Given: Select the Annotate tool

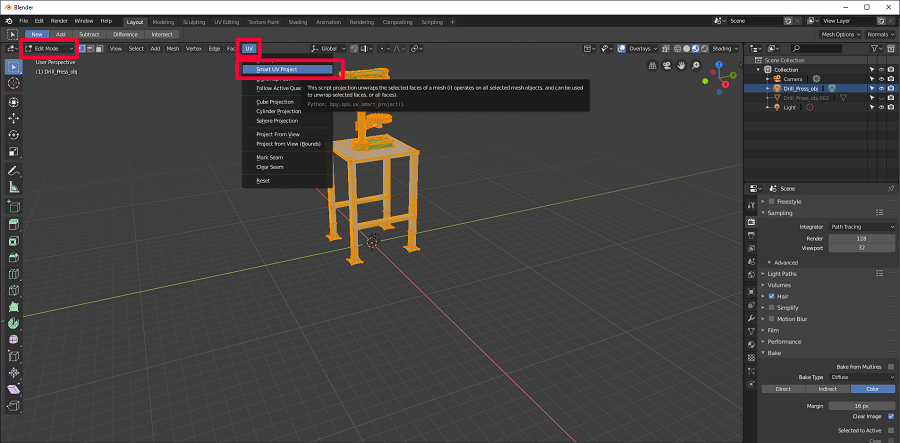Looking at the screenshot, I should 14,170.
